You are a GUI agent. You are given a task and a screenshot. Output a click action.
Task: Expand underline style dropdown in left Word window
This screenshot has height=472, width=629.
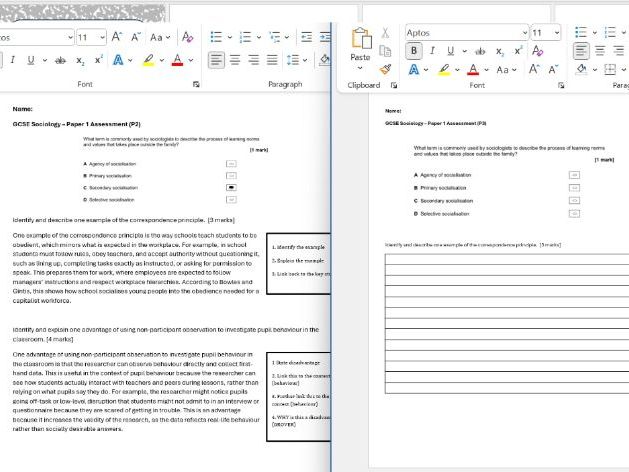[x=45, y=60]
